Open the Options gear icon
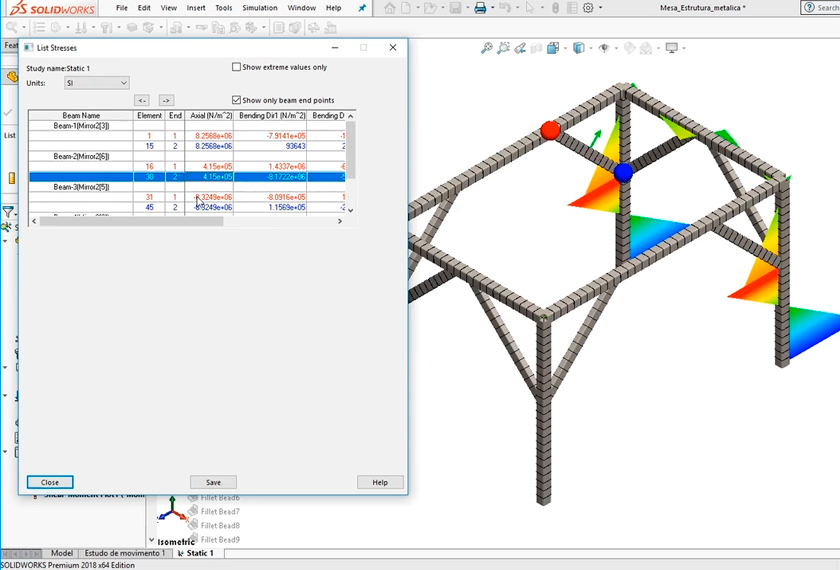The height and width of the screenshot is (570, 840). click(587, 8)
